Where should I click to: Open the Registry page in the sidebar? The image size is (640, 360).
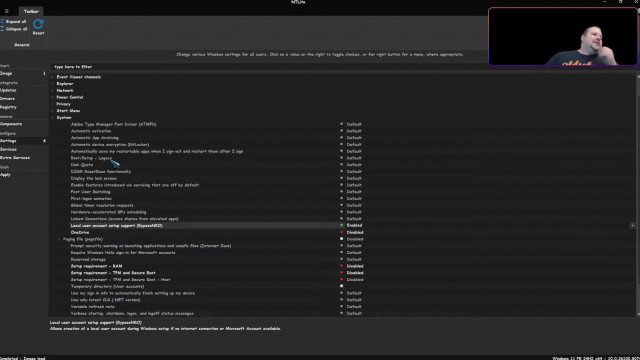click(9, 107)
